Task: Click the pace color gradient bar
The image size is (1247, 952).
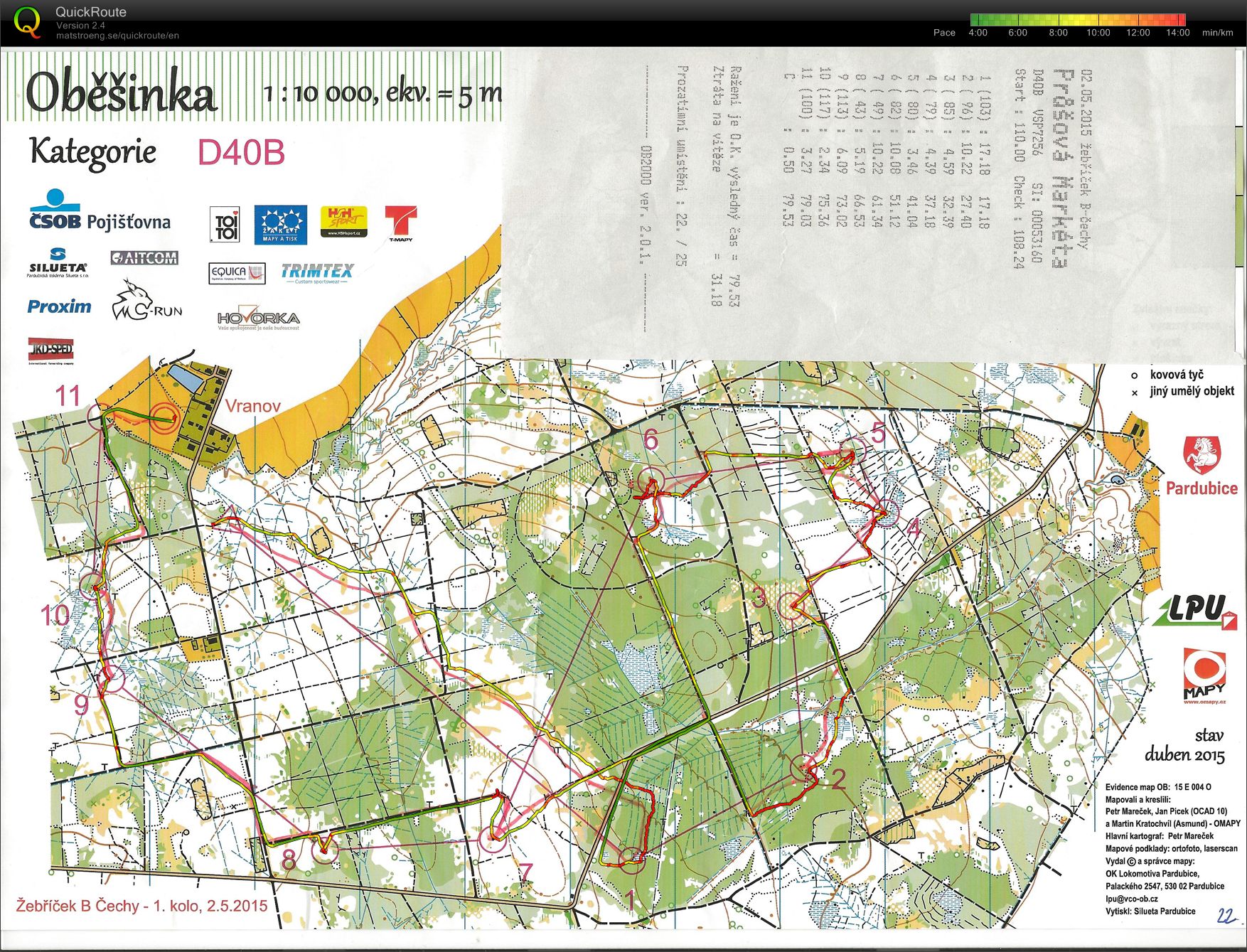Action: point(1078,20)
